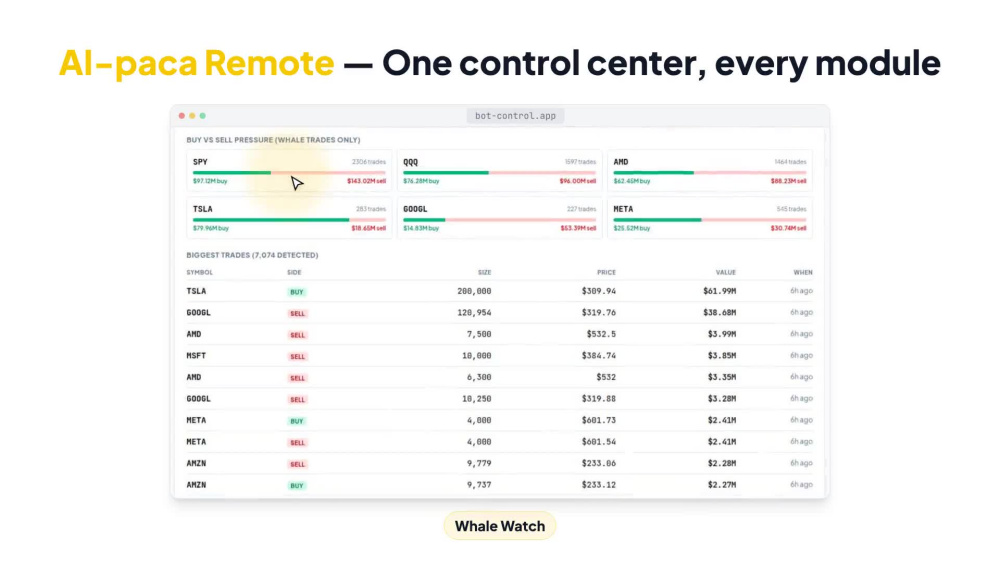Click the GOOGL buy/sell pressure bar
1000x563 pixels.
pos(499,220)
